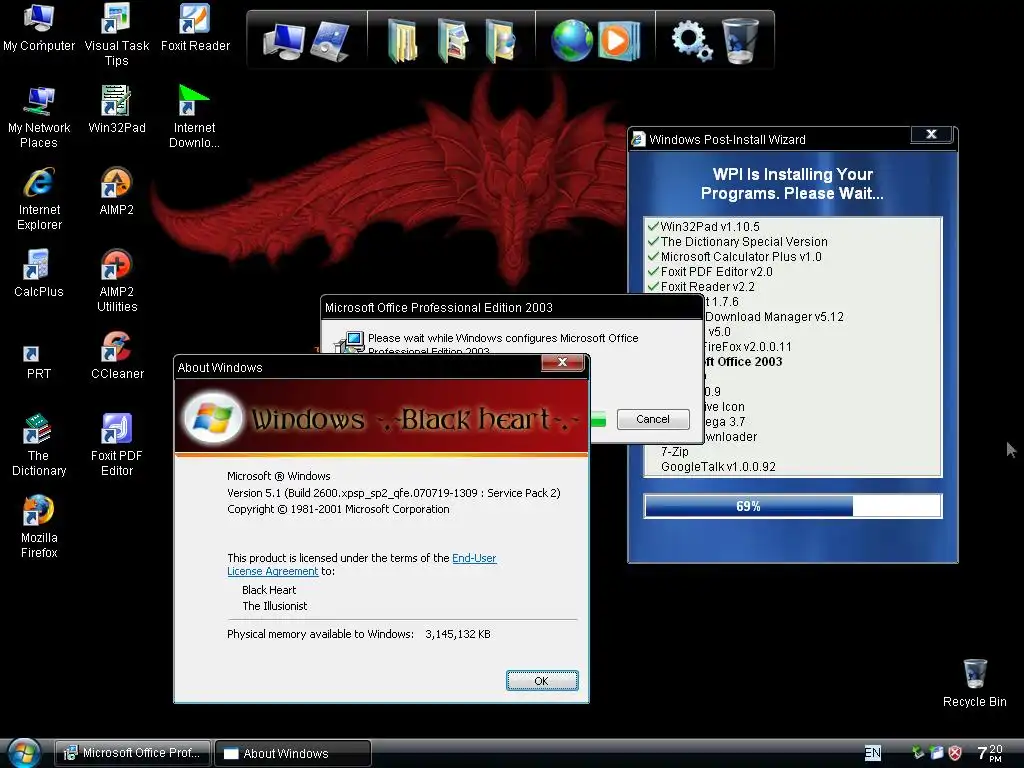This screenshot has width=1024, height=768.
Task: Click the Start orb on the taskbar
Action: coord(24,753)
